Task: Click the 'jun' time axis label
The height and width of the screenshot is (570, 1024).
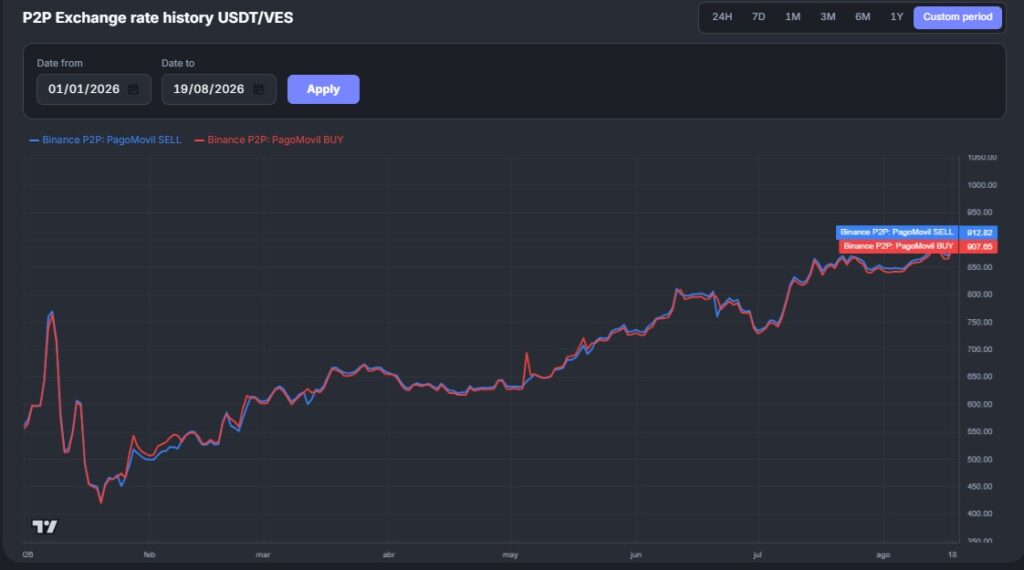Action: tap(635, 554)
